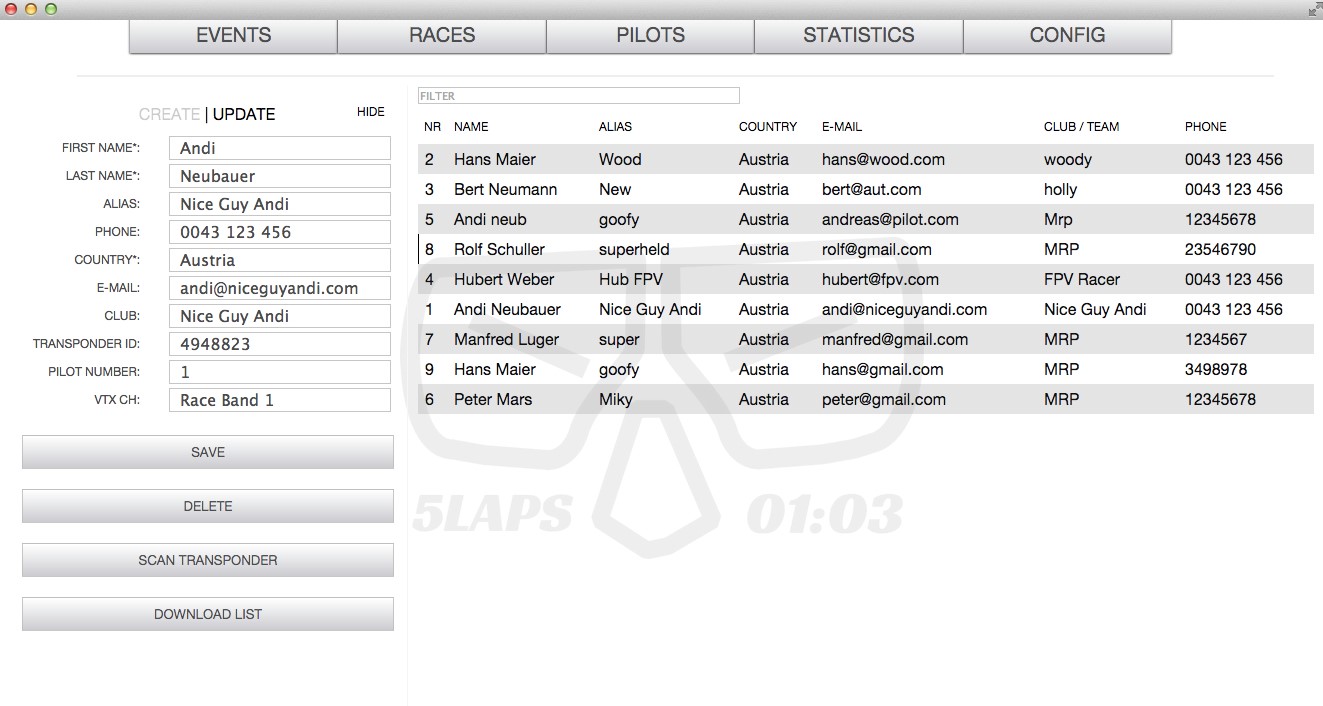Click the VTX CH field showing Race Band 1

[x=280, y=400]
